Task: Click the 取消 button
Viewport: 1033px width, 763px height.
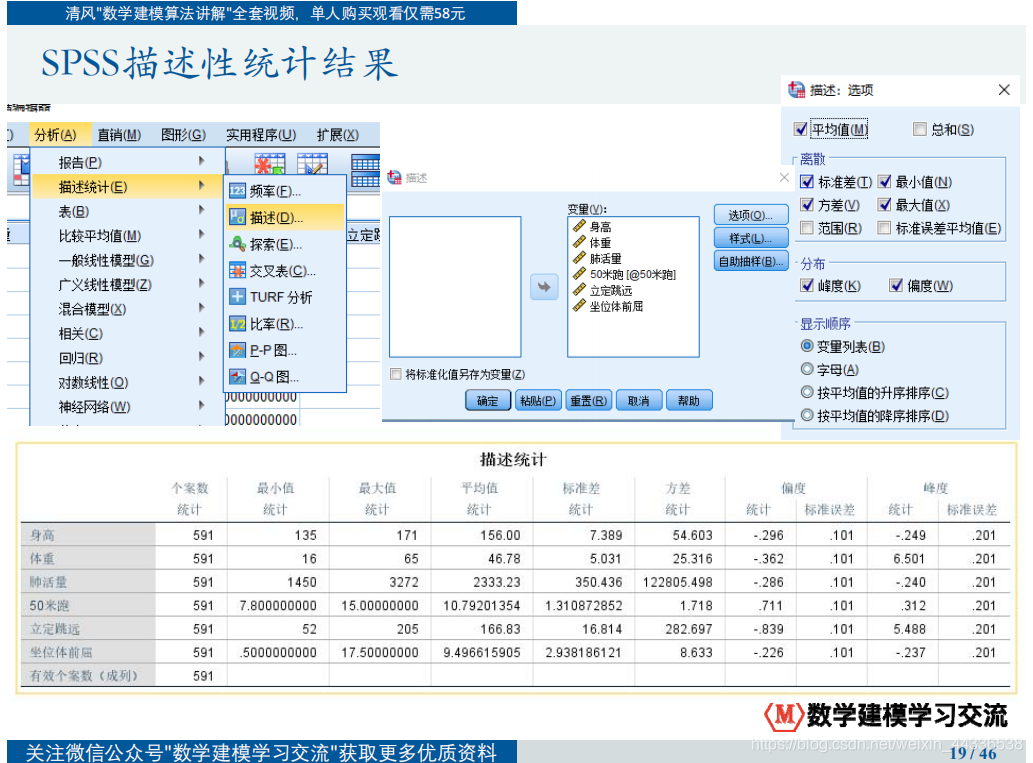Action: [638, 400]
